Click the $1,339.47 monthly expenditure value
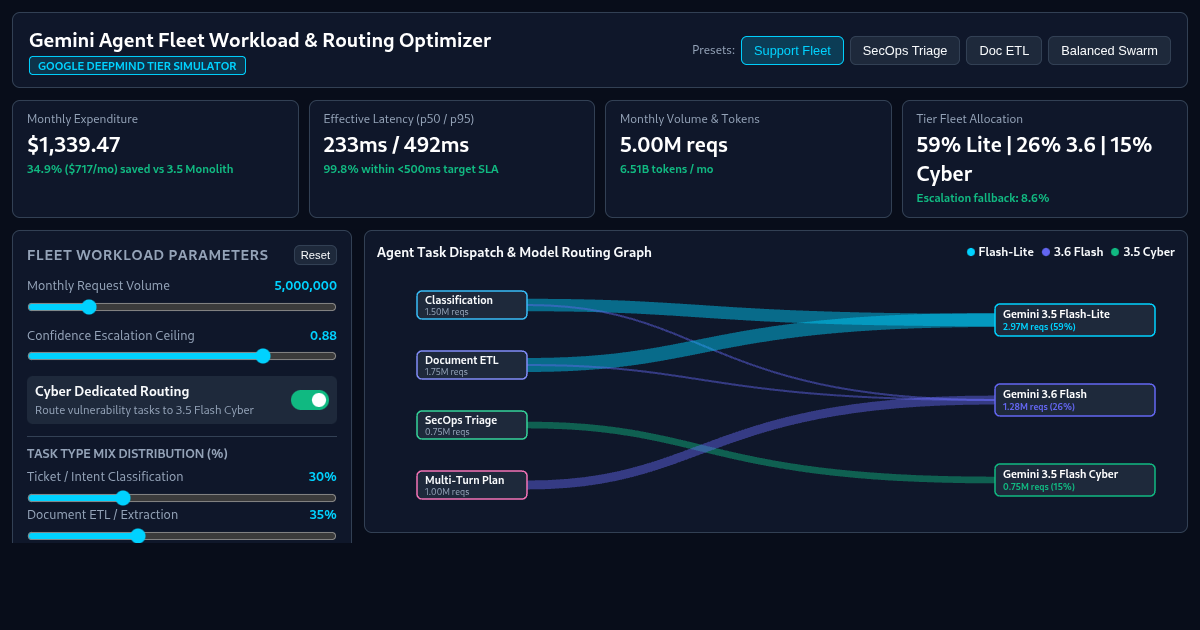 [x=74, y=145]
